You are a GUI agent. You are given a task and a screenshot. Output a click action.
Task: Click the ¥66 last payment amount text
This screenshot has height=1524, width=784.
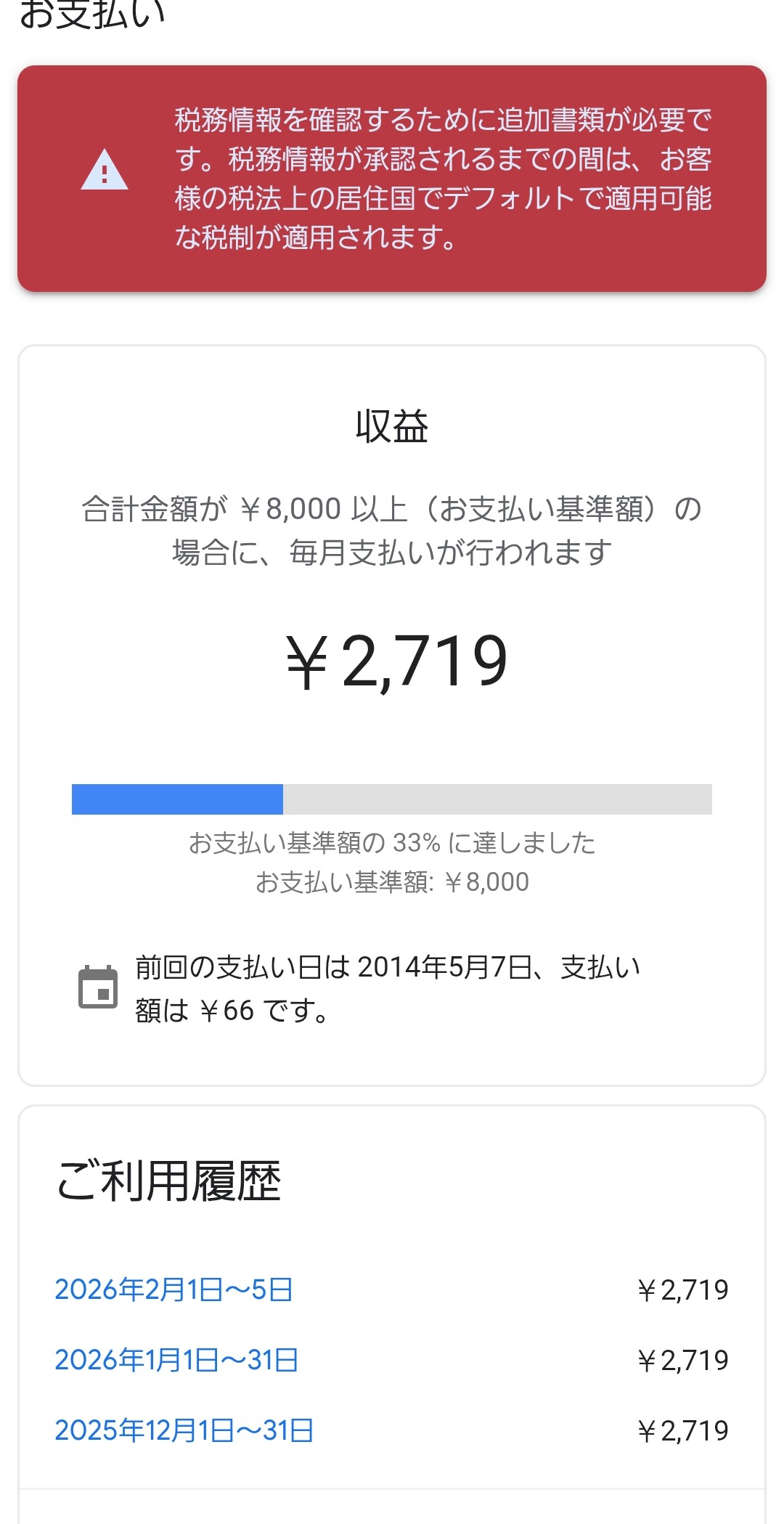pyautogui.click(x=226, y=1010)
